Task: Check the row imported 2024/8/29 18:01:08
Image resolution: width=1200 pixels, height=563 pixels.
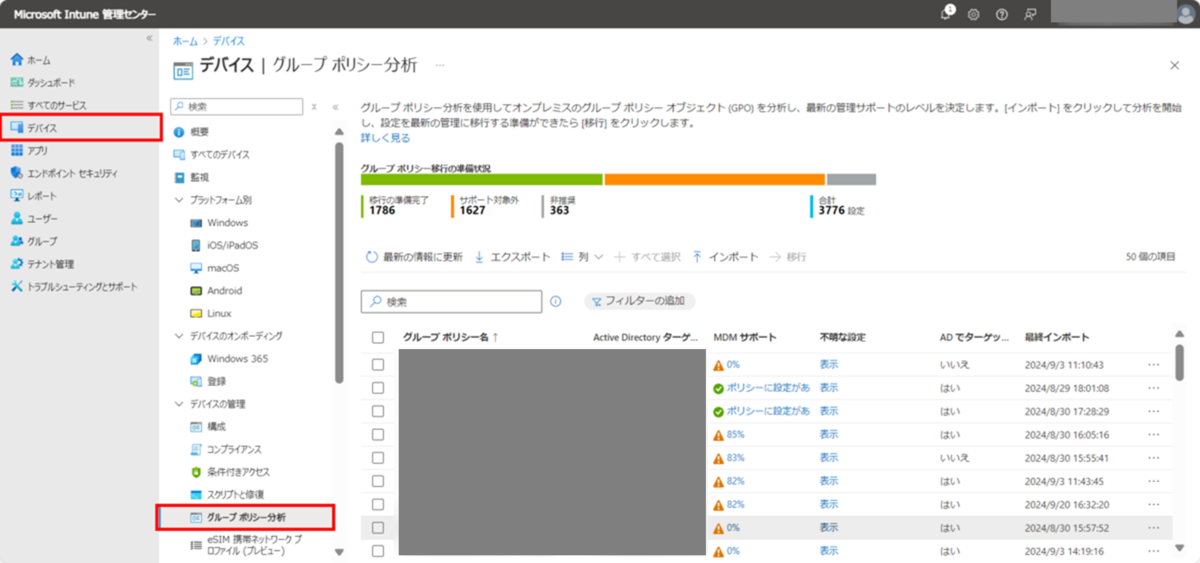Action: pyautogui.click(x=378, y=388)
